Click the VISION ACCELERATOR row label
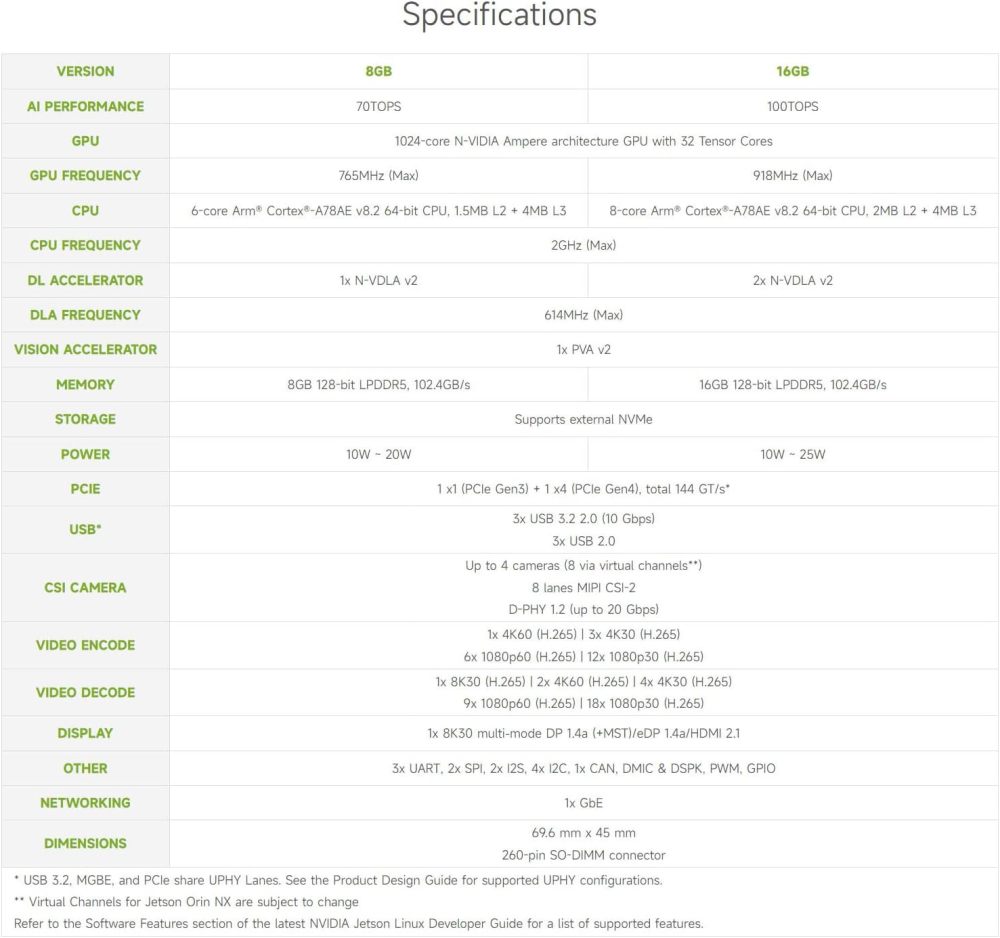Image resolution: width=1000 pixels, height=938 pixels. coord(85,350)
